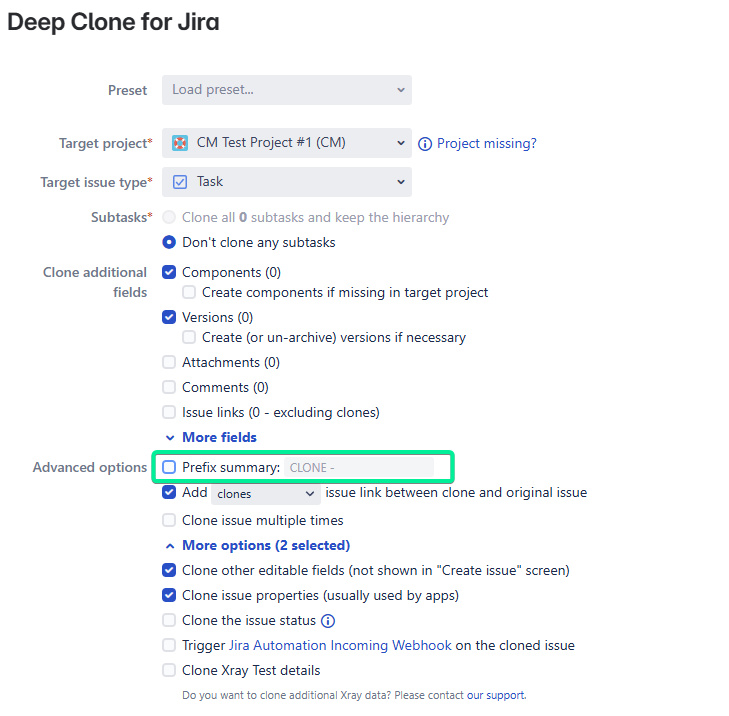
Task: Open the Load preset dropdown
Action: pyautogui.click(x=286, y=90)
